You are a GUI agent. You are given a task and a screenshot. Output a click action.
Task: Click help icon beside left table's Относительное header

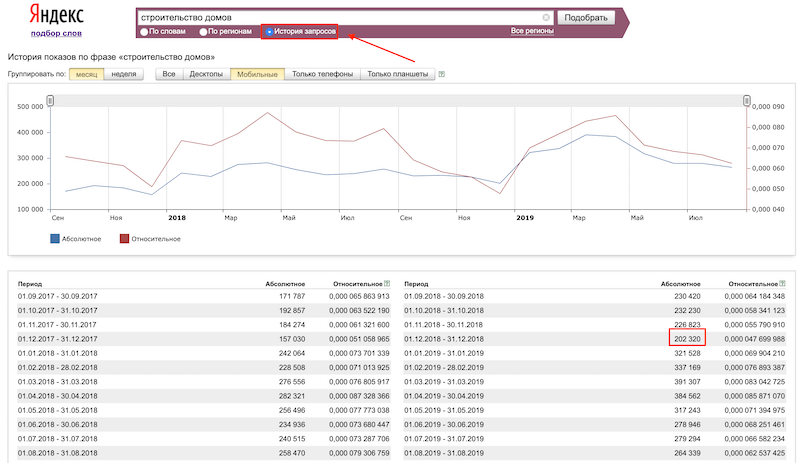[x=387, y=284]
